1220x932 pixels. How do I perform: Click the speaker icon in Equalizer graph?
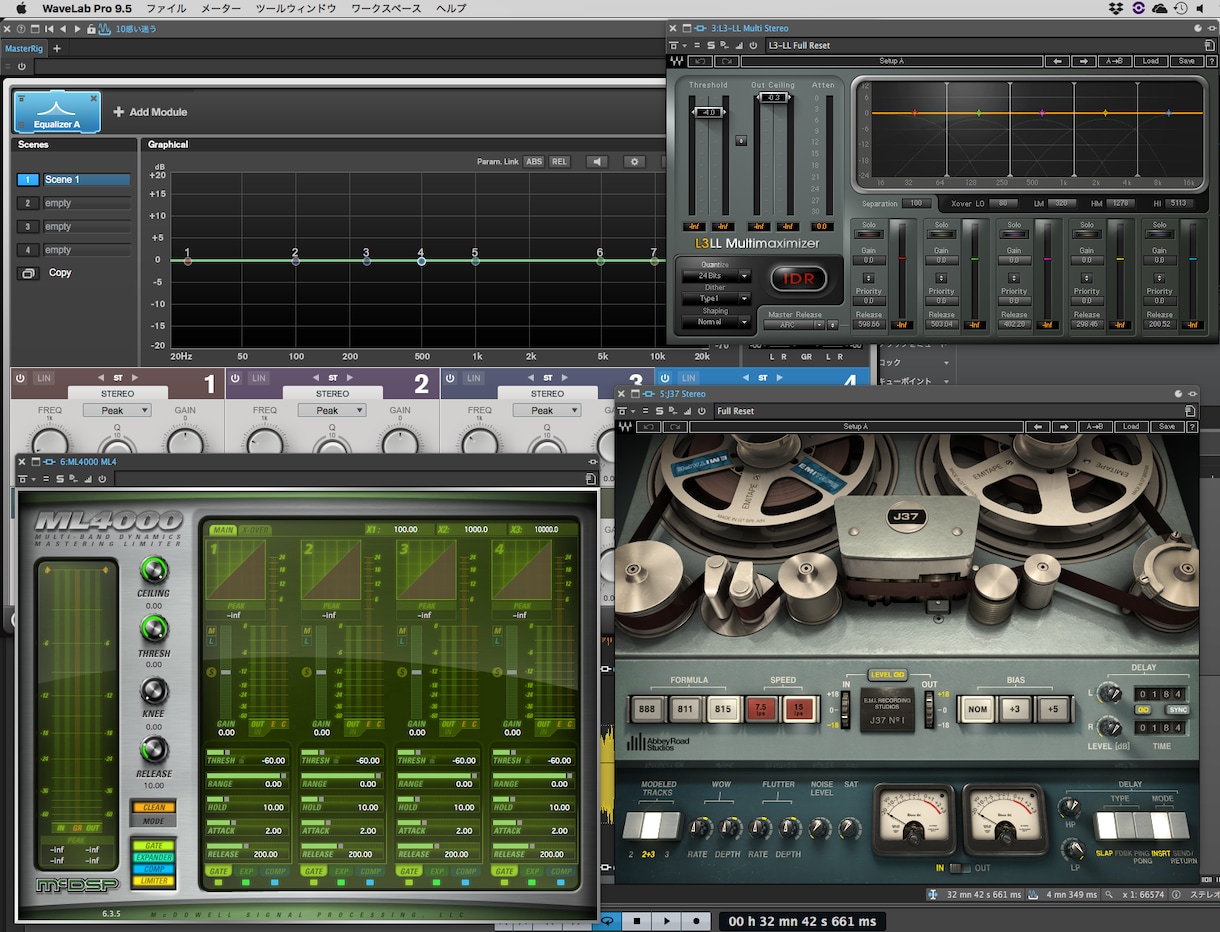tap(597, 161)
